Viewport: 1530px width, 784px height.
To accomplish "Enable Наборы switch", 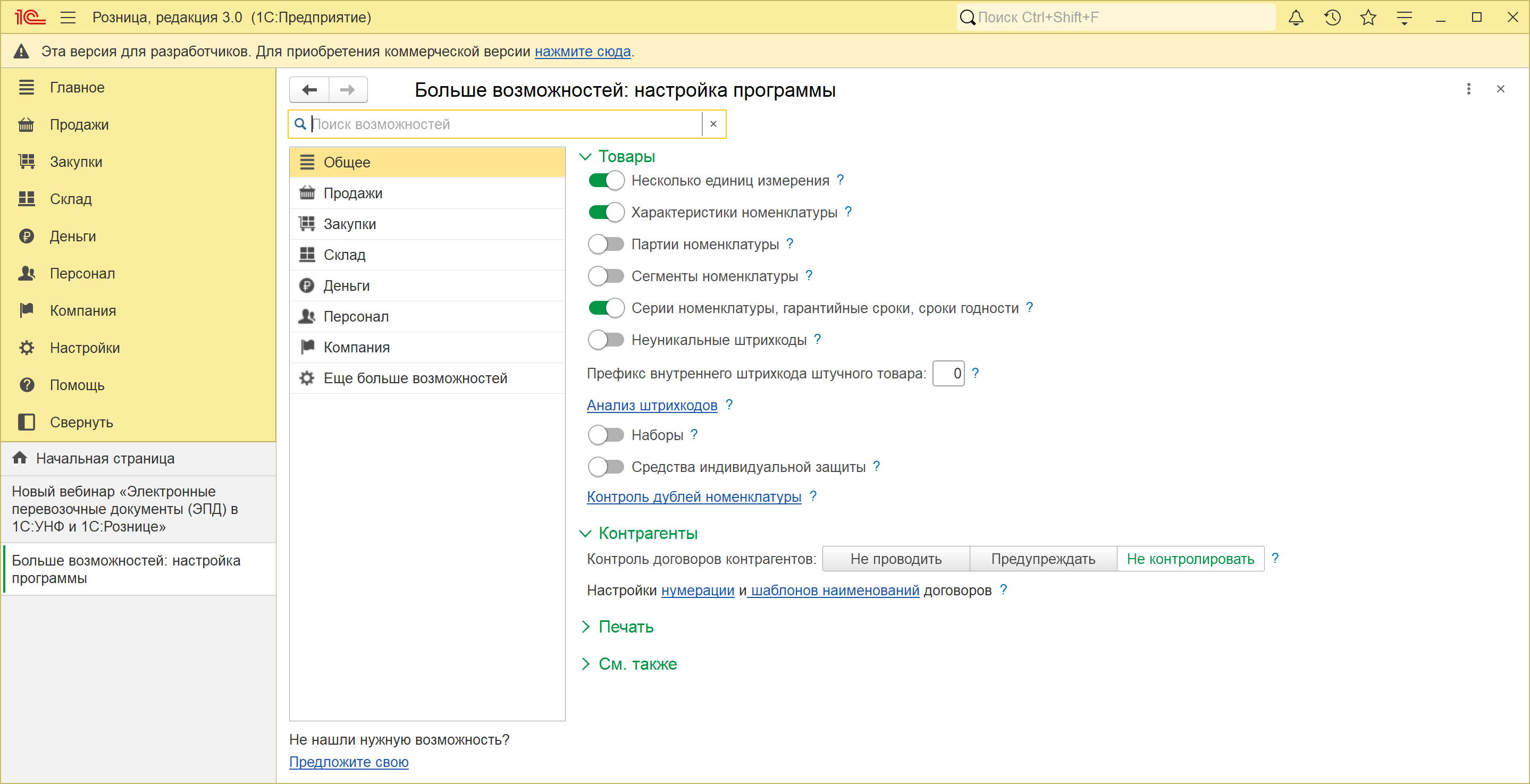I will coord(606,435).
